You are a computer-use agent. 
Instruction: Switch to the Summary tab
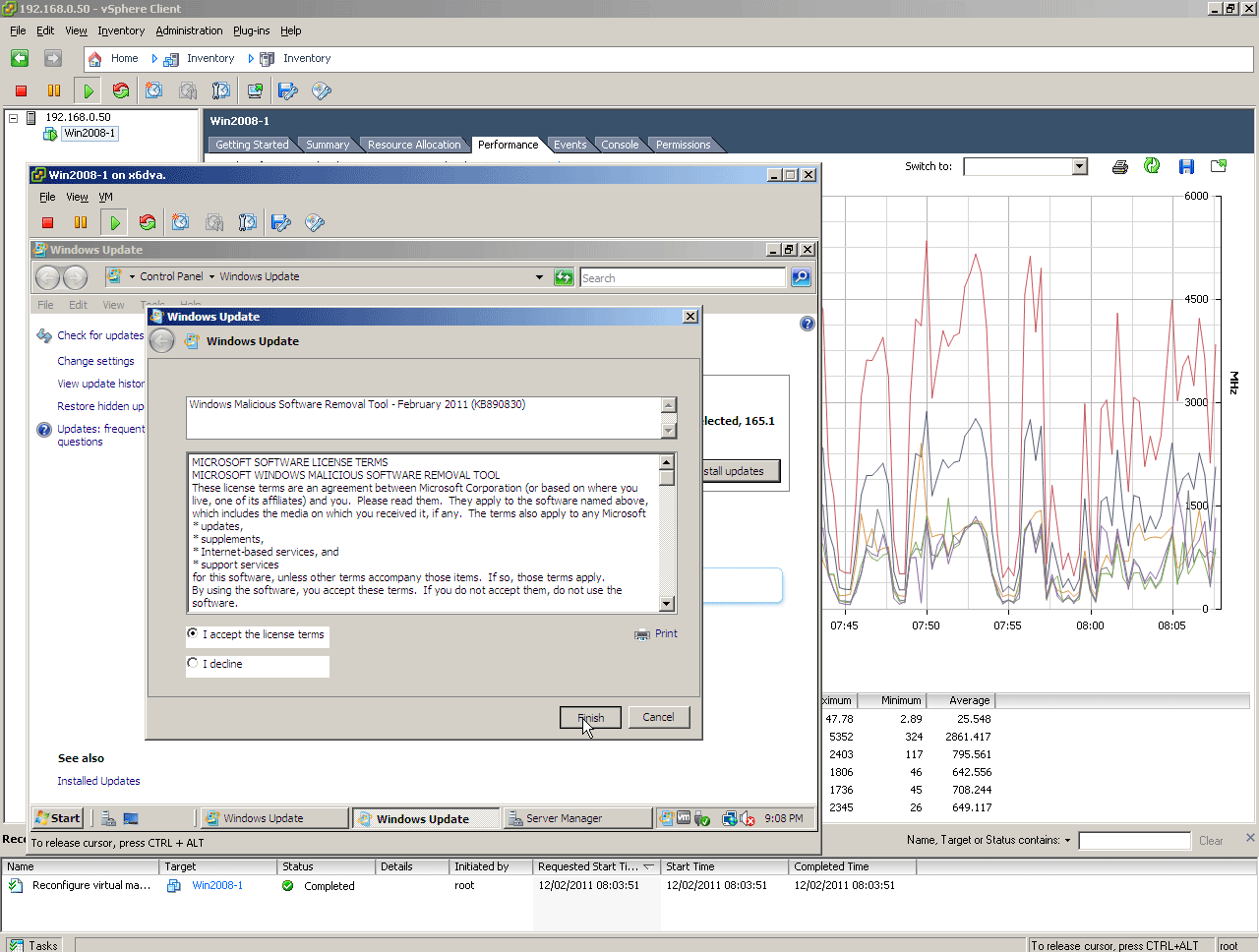328,145
